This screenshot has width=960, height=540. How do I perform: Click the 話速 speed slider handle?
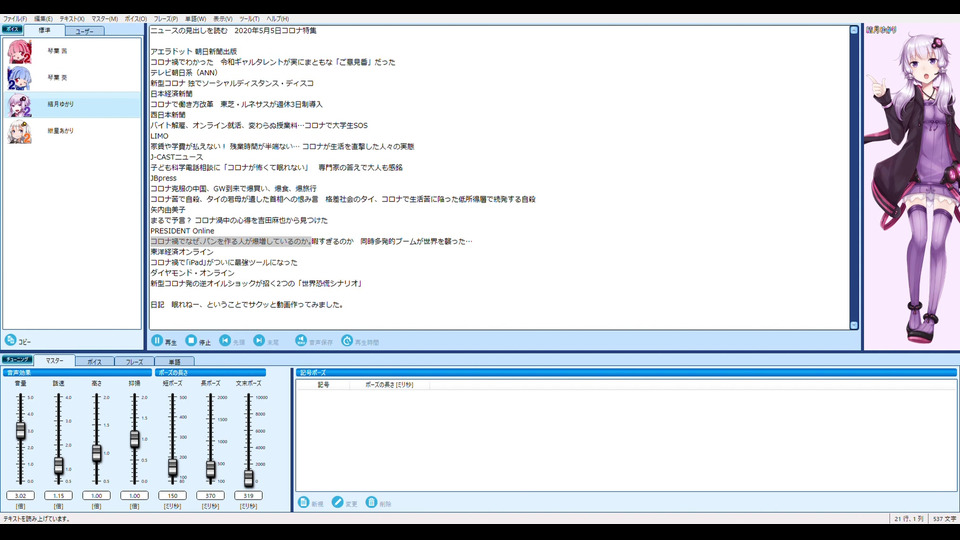59,465
